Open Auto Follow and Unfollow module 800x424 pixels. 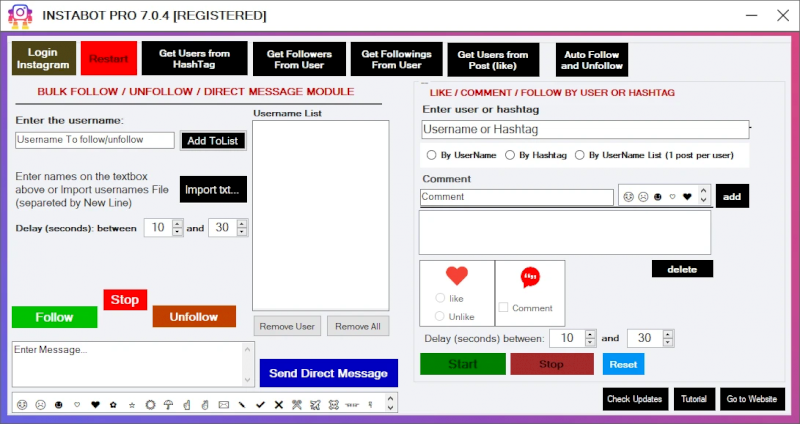[x=592, y=60]
